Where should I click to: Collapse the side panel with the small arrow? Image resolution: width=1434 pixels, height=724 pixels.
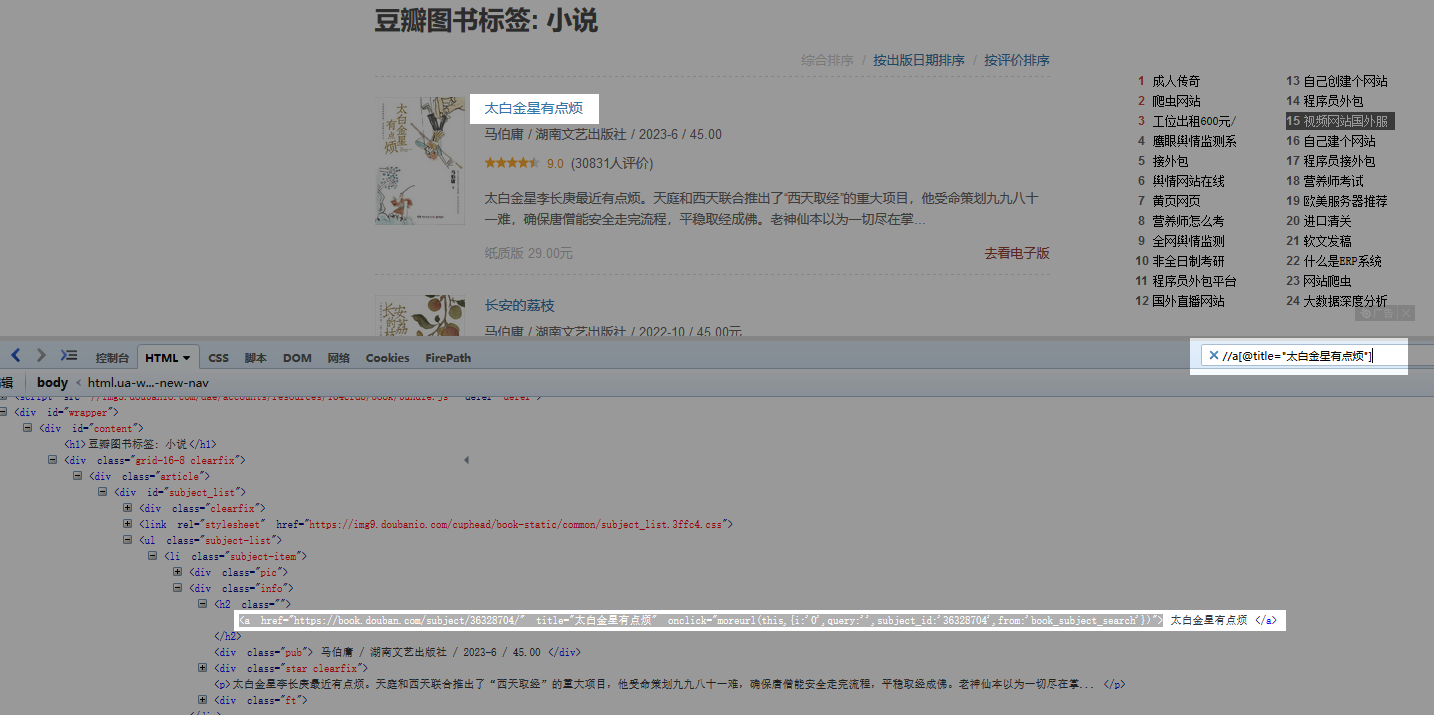466,460
